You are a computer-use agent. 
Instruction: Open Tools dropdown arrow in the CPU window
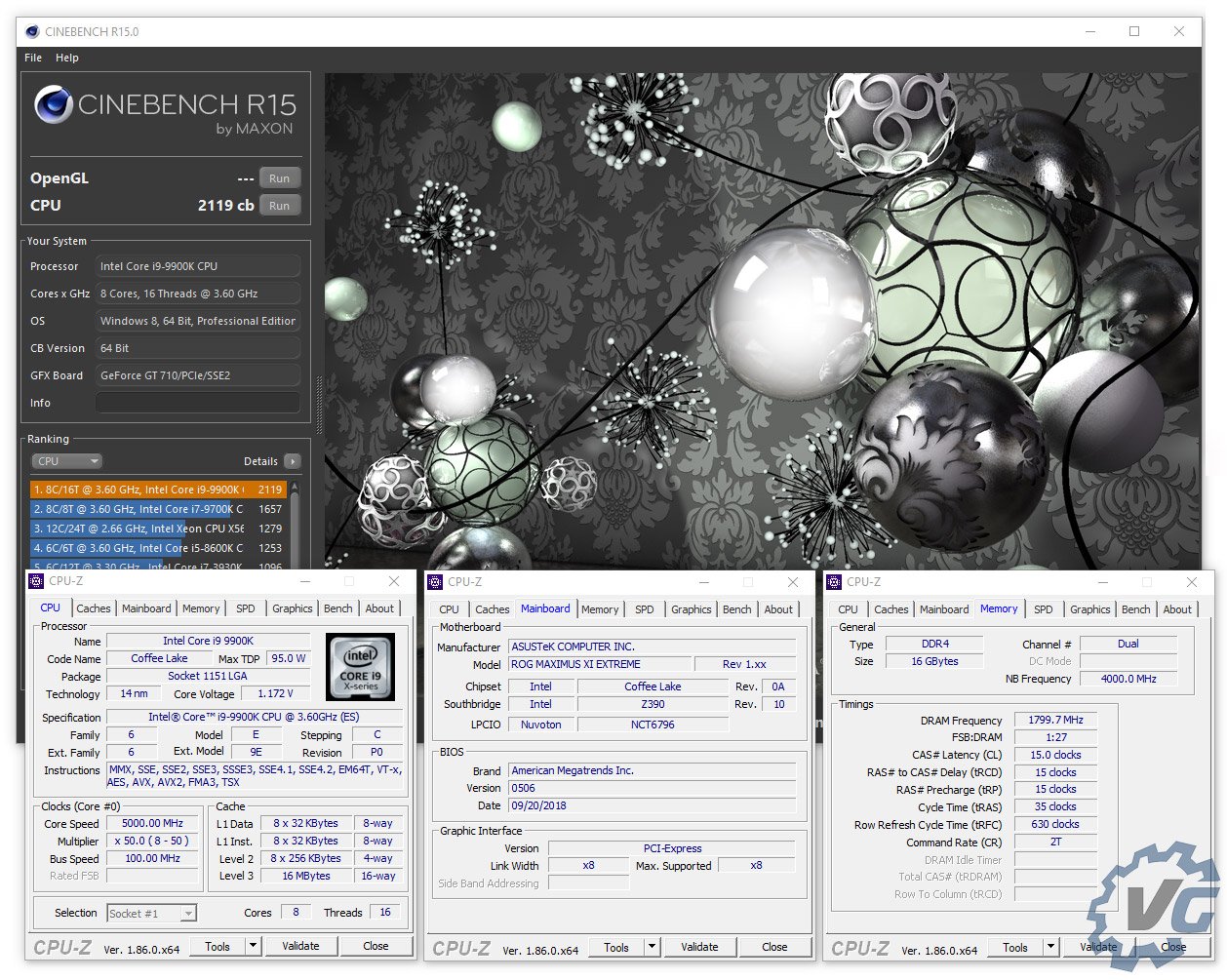pos(253,946)
